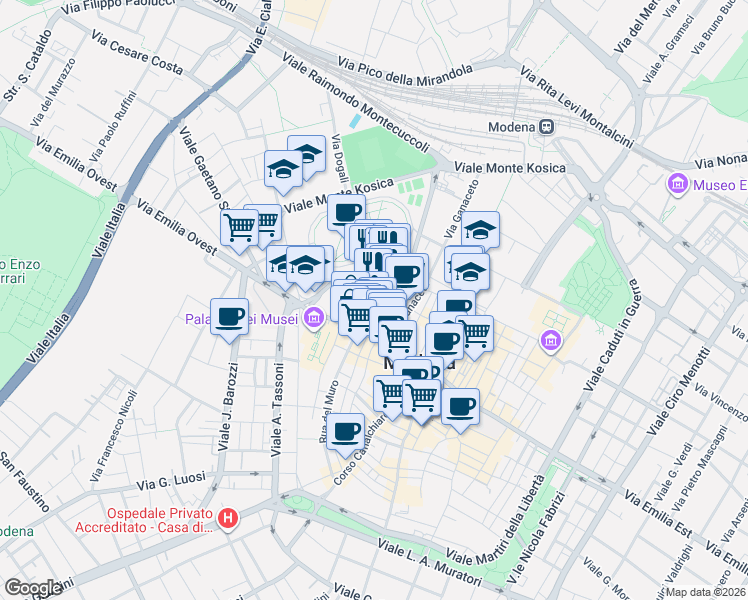Click the Corso Canalchiaro label

tap(359, 450)
